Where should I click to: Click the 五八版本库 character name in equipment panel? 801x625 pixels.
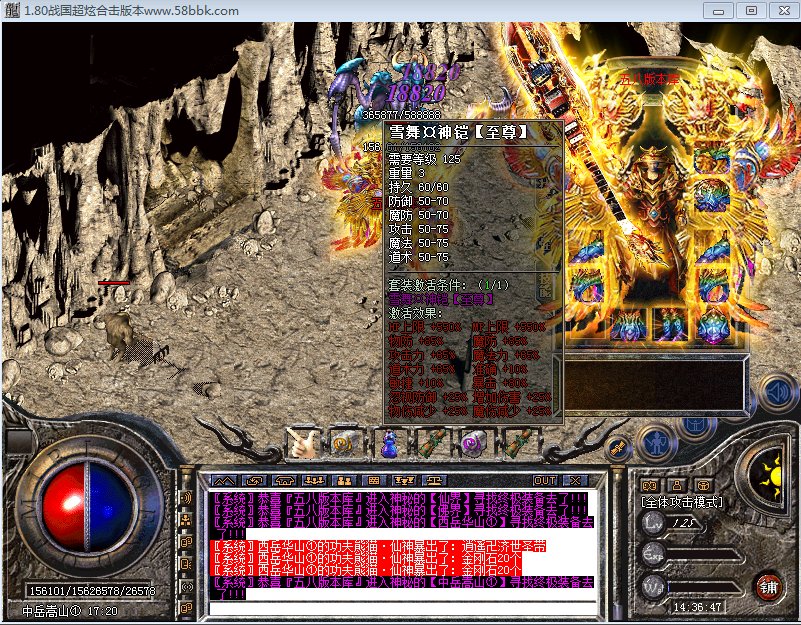tap(649, 79)
